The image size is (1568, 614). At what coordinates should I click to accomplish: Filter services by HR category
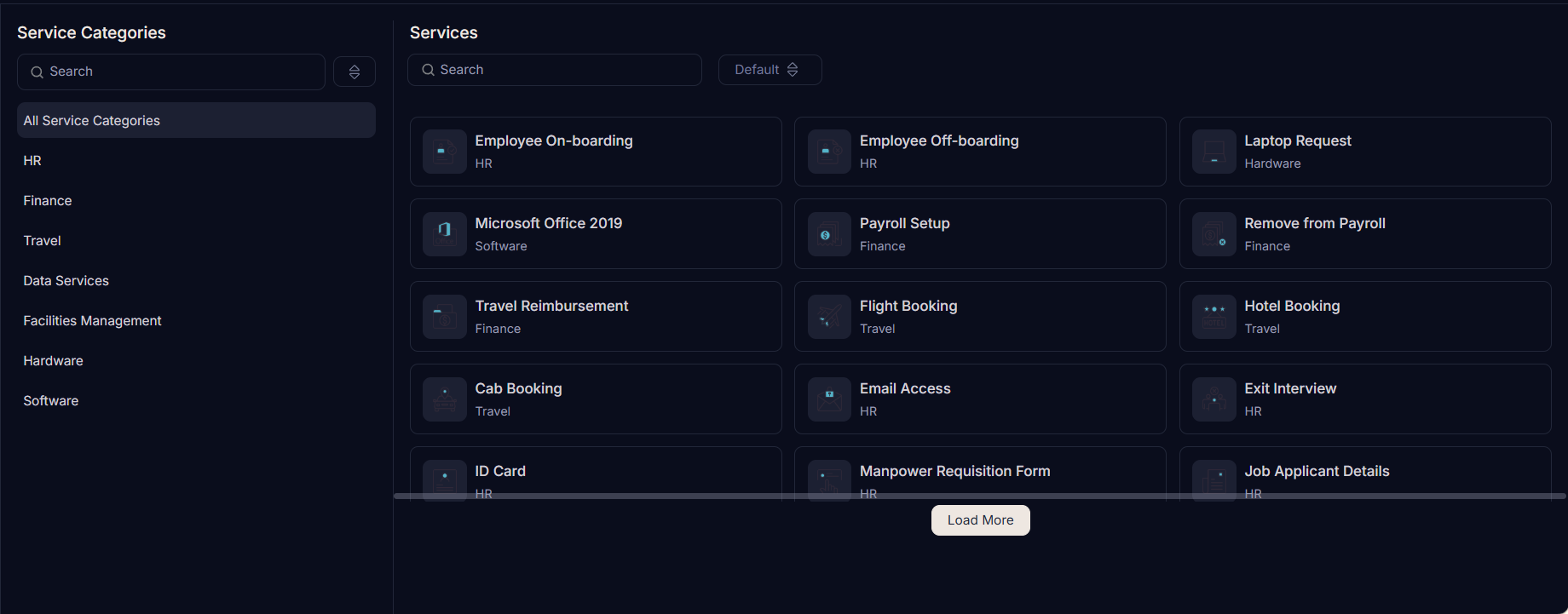196,161
